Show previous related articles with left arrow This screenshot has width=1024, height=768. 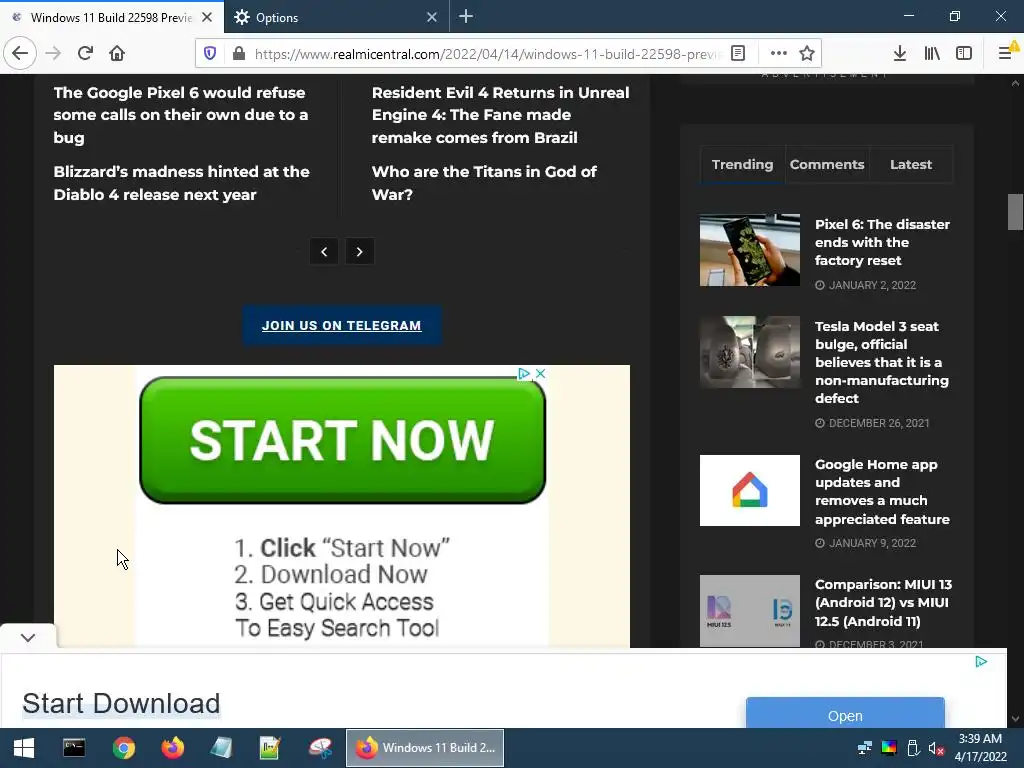(324, 251)
